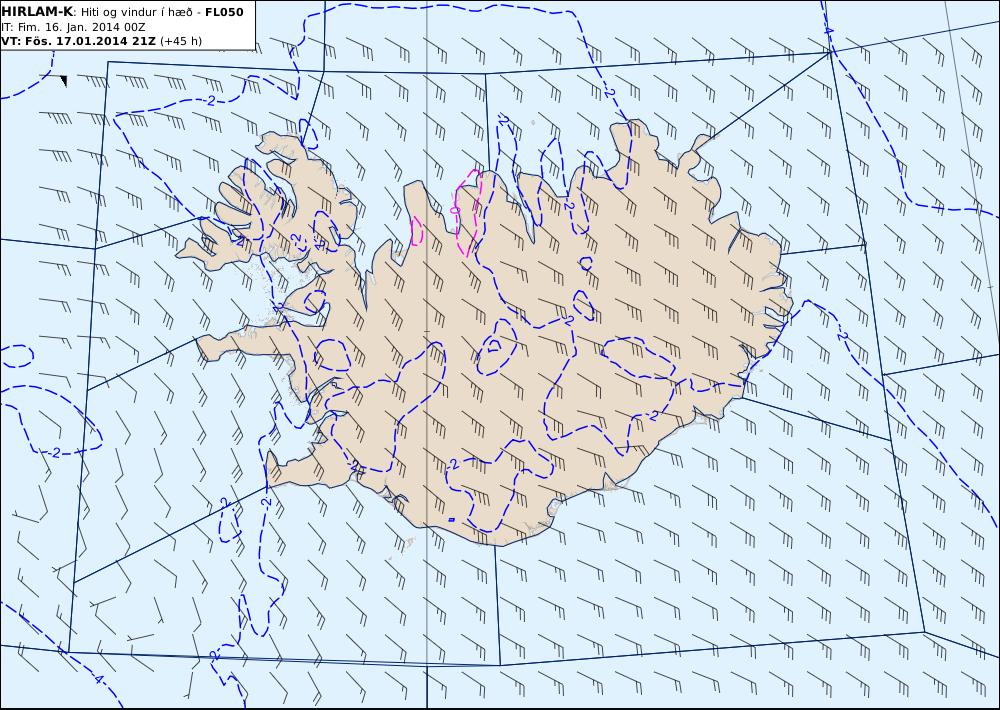The height and width of the screenshot is (710, 1000).
Task: Select the "Hiti og vindur í hæð" description text
Action: 136,13
